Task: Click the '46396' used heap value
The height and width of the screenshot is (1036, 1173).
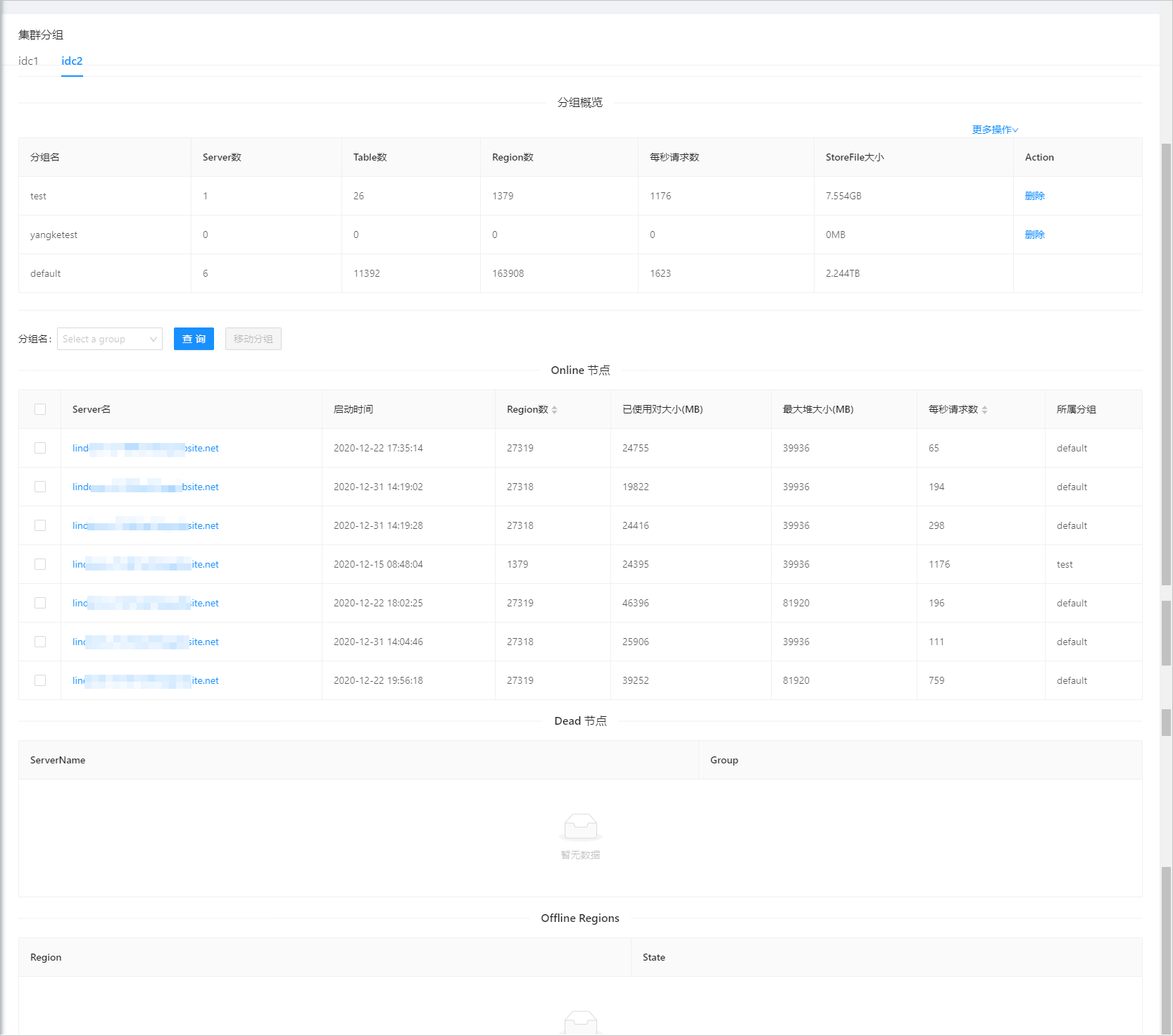Action: [x=635, y=603]
